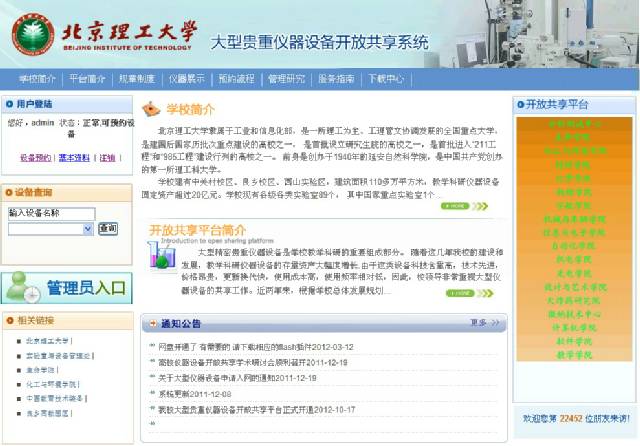Go to 下载中心 in the top navigation

[x=386, y=78]
